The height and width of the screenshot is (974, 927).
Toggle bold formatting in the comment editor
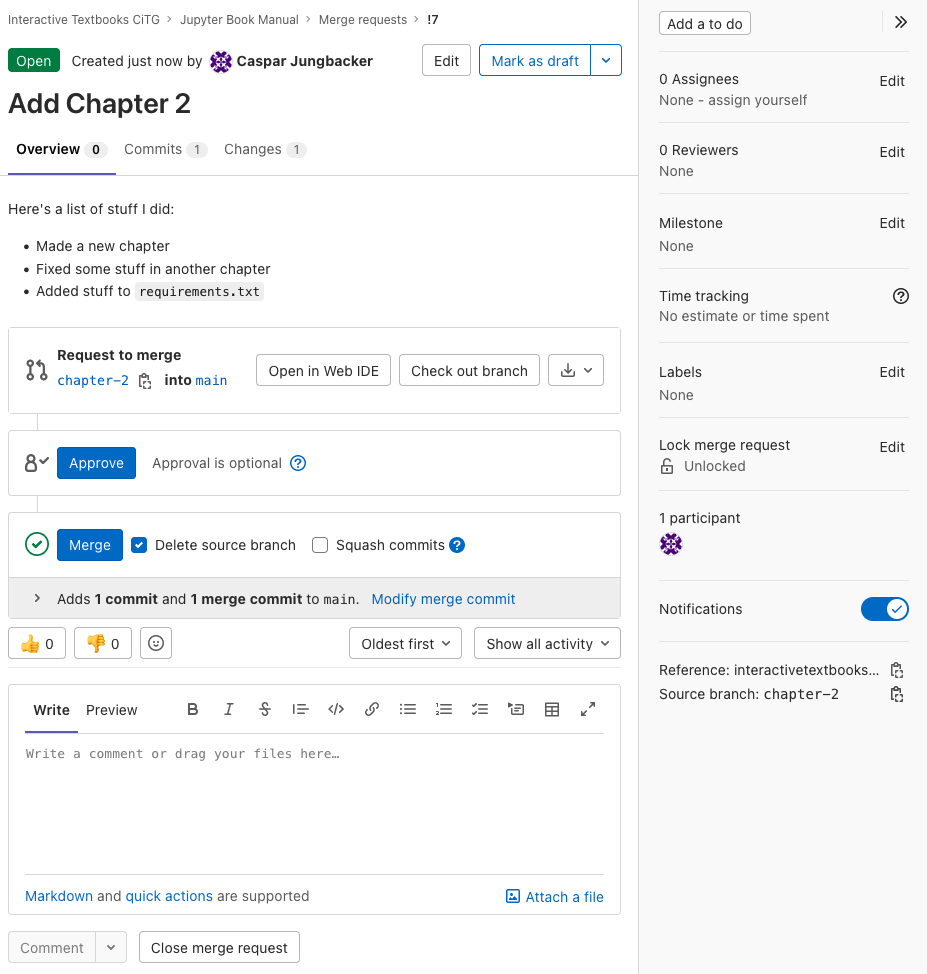click(x=192, y=709)
